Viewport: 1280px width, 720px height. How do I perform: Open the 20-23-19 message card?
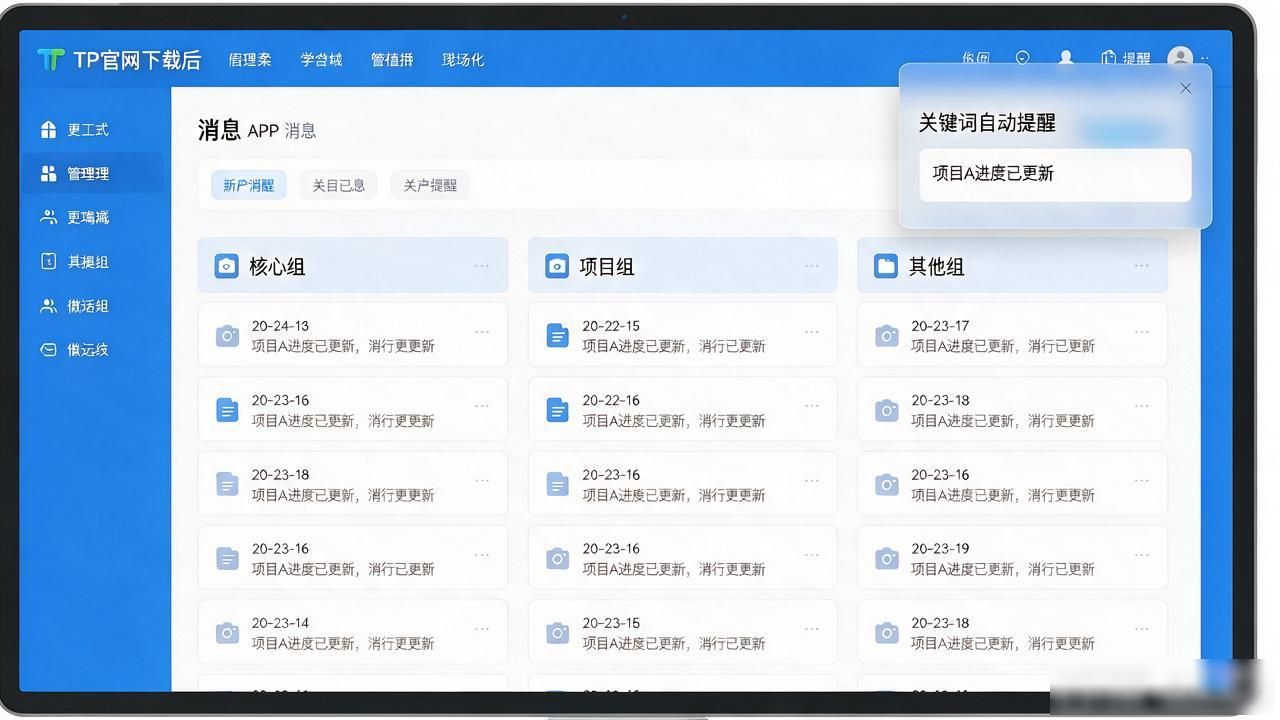pos(1012,558)
